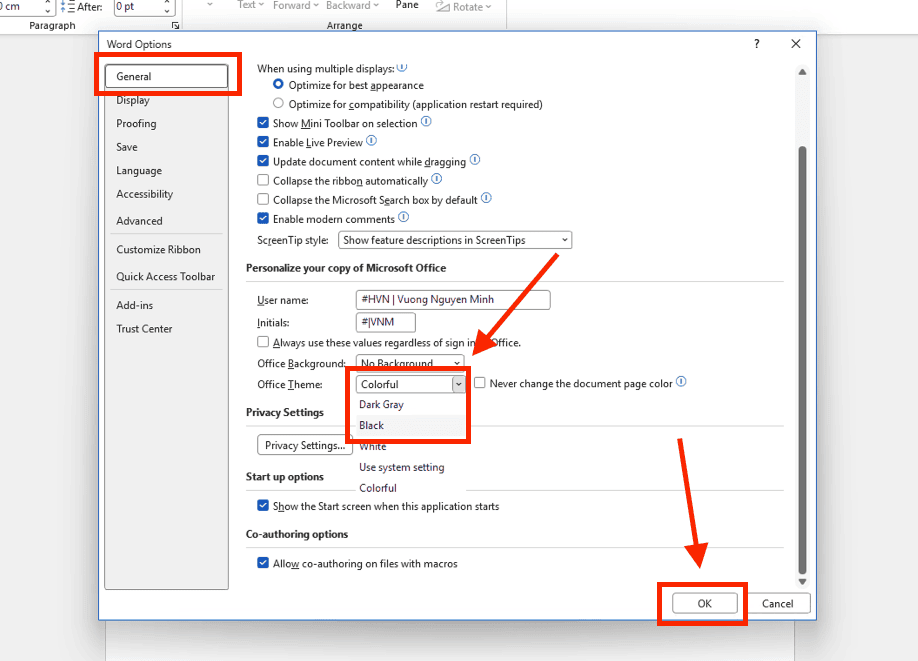This screenshot has width=918, height=661.
Task: Choose Colorful in the theme dropdown list
Action: 378,488
